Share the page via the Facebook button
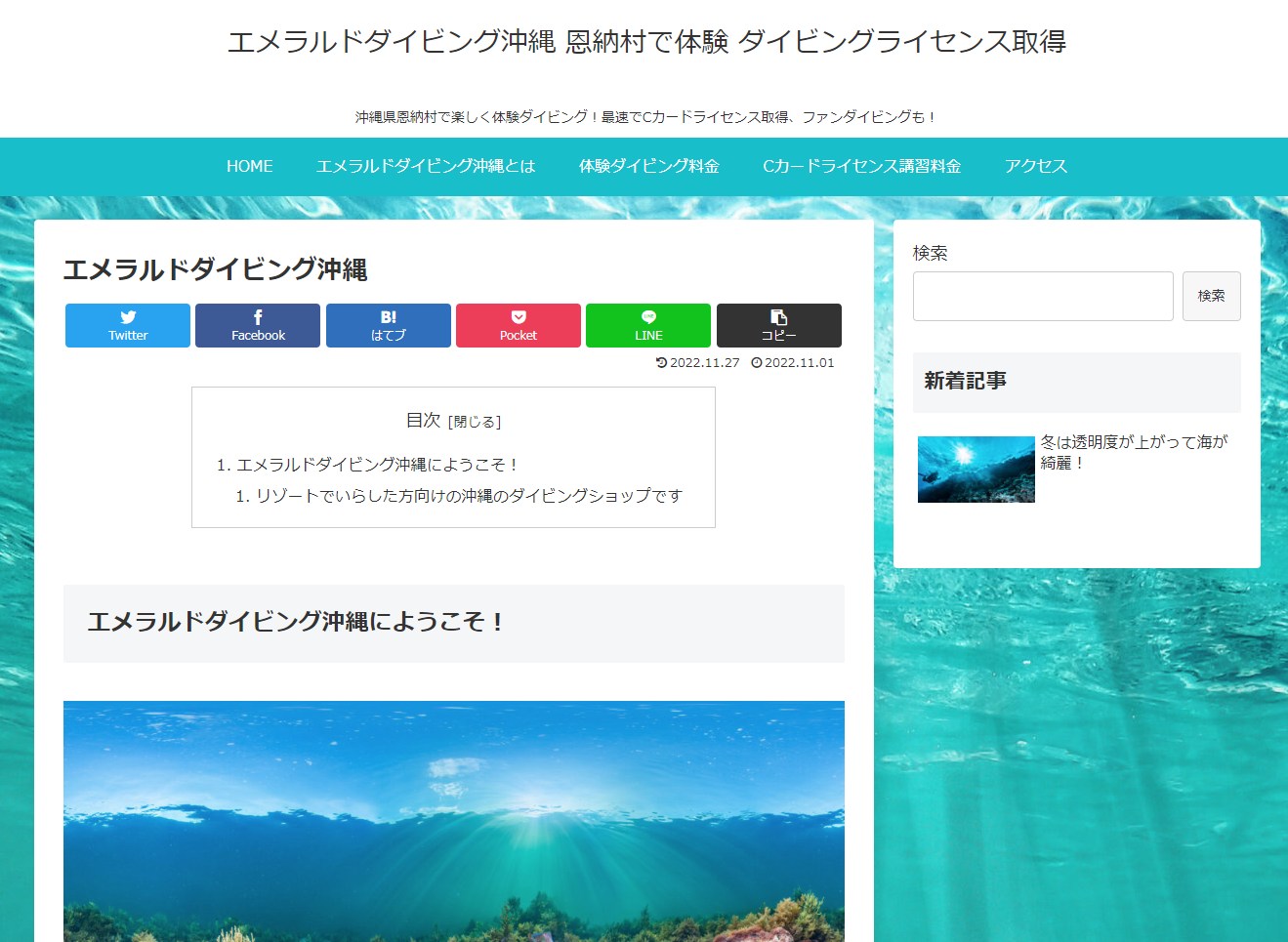The image size is (1288, 942). tap(258, 325)
